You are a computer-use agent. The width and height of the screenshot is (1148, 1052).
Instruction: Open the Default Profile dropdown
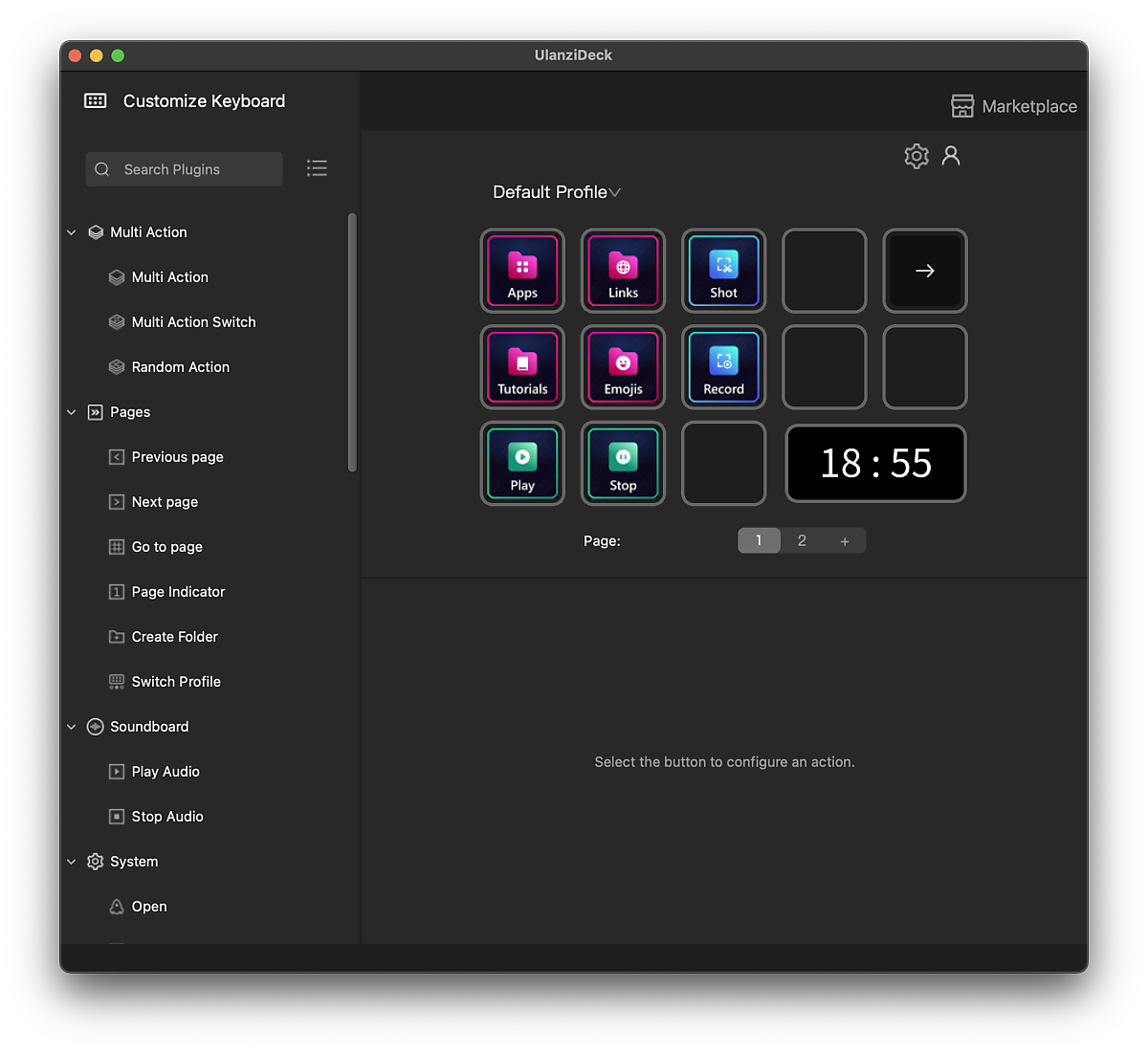(x=557, y=192)
